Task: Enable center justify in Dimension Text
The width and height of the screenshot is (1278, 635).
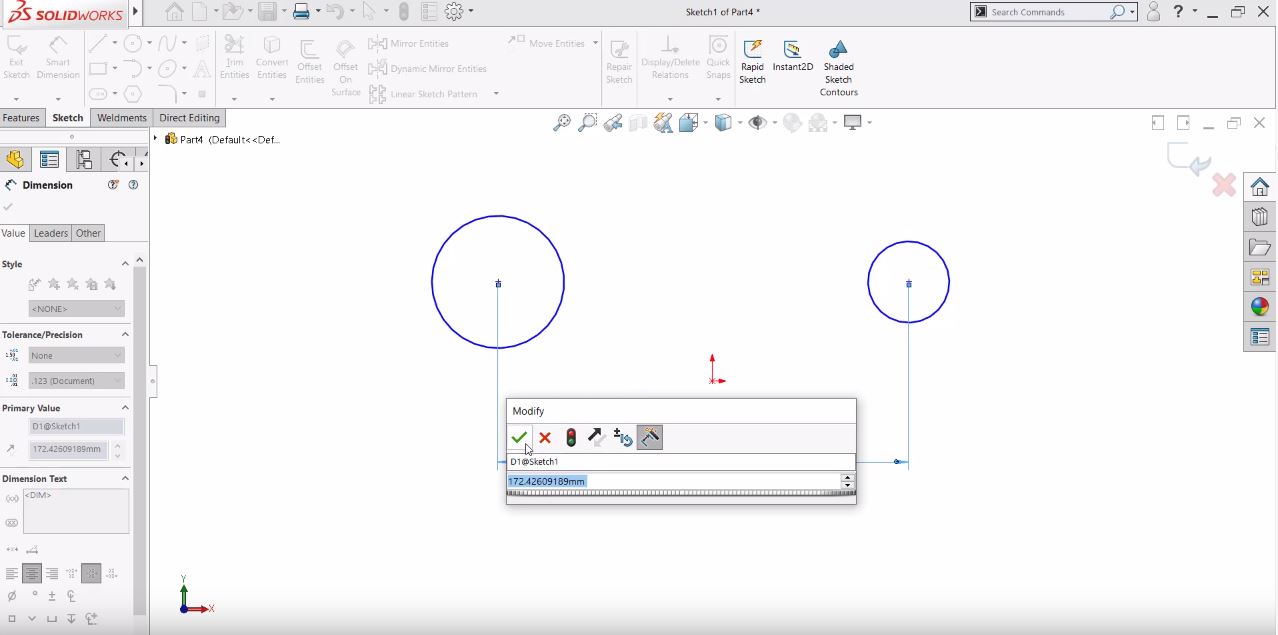Action: coord(31,572)
